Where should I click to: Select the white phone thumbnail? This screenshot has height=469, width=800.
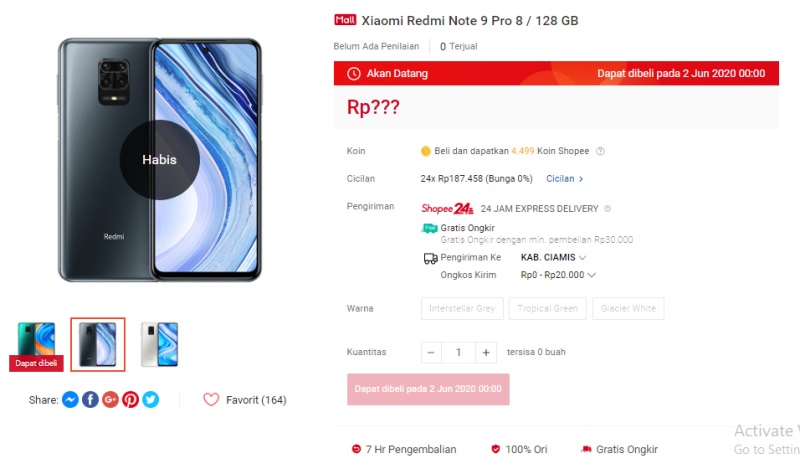tap(159, 344)
